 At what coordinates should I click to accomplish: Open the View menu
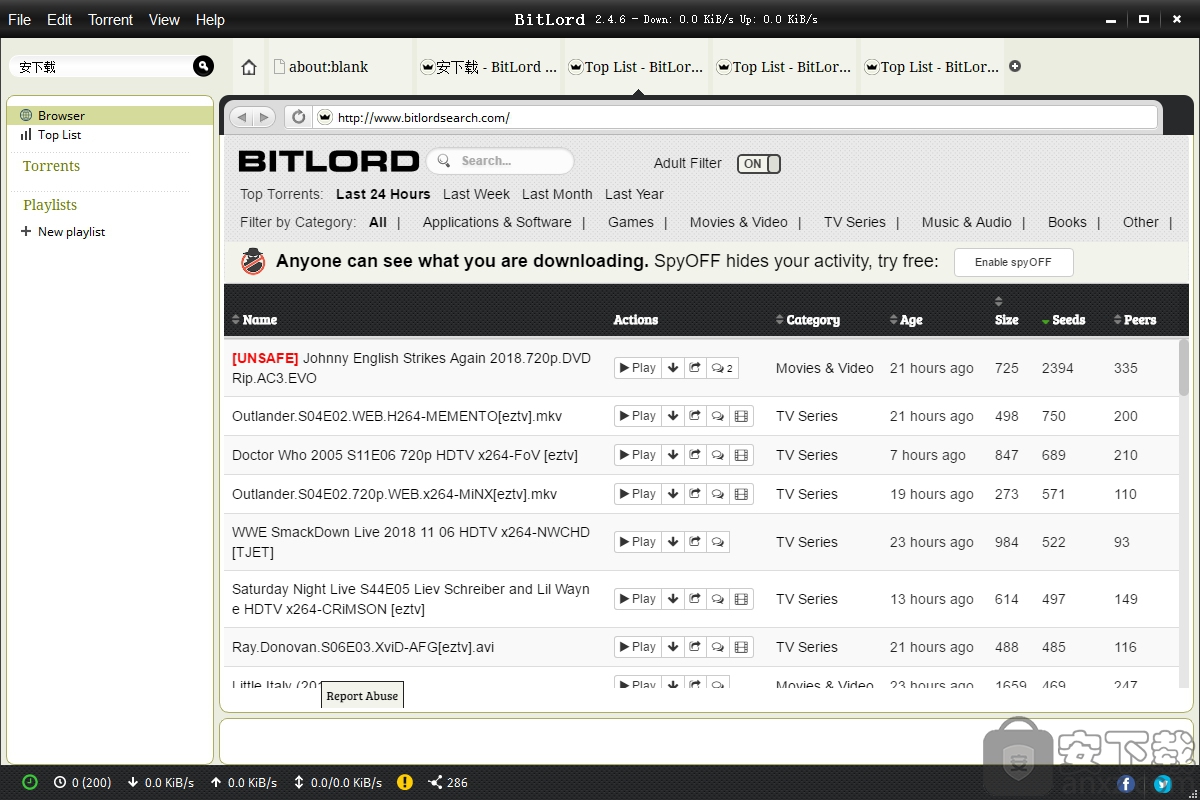(x=164, y=19)
